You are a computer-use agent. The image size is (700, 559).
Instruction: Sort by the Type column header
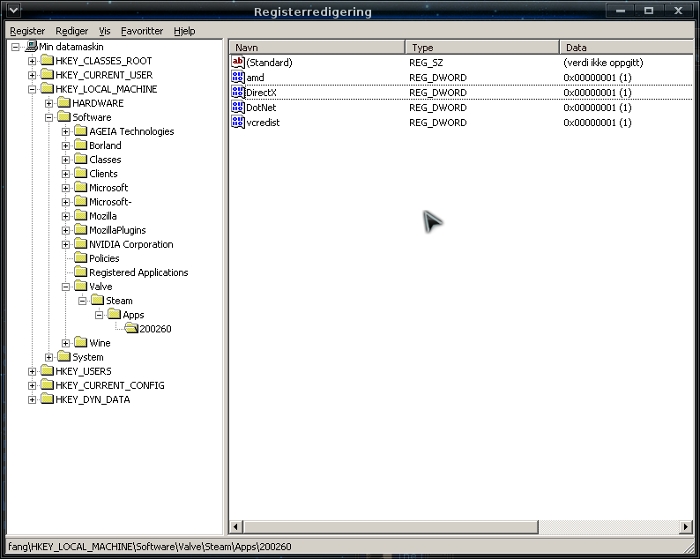[x=482, y=47]
